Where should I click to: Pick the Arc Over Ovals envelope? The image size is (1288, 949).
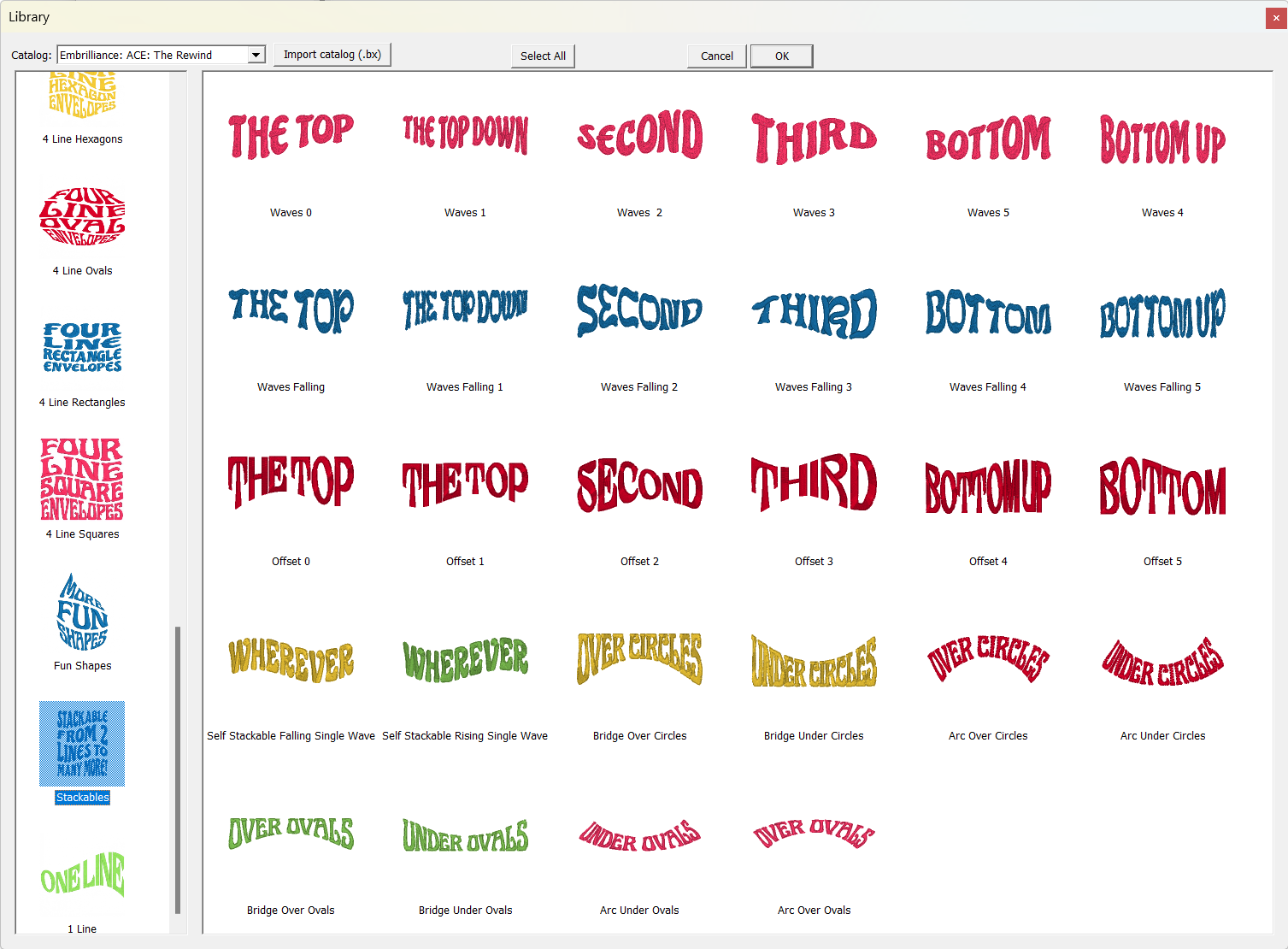tap(814, 834)
